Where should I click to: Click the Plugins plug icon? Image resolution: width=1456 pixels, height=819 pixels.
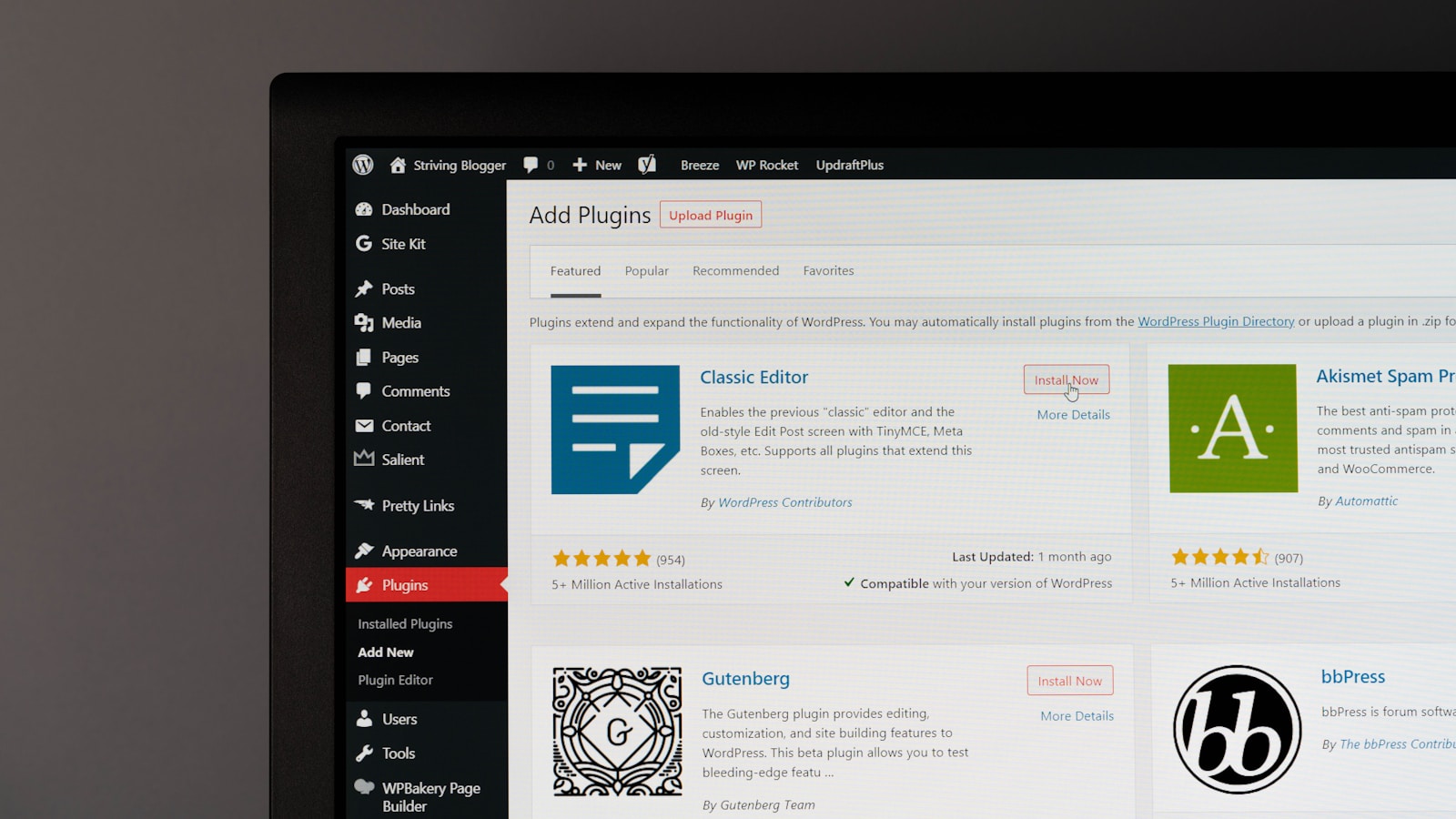364,585
